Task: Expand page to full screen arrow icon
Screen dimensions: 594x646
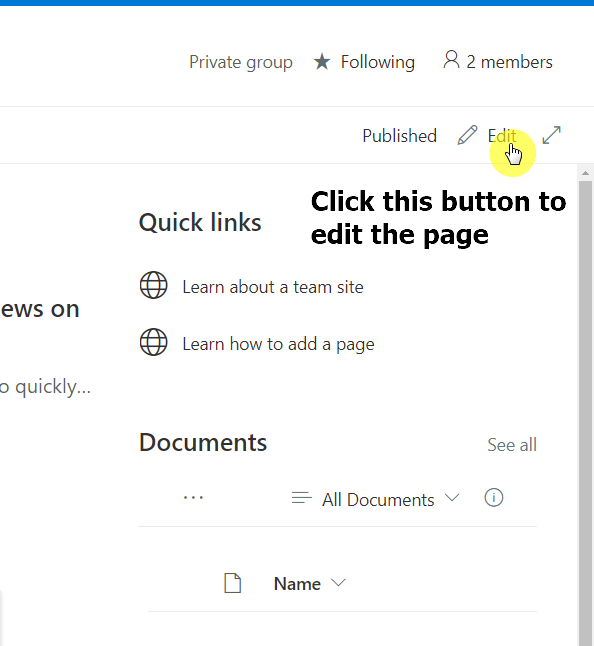Action: (x=552, y=135)
